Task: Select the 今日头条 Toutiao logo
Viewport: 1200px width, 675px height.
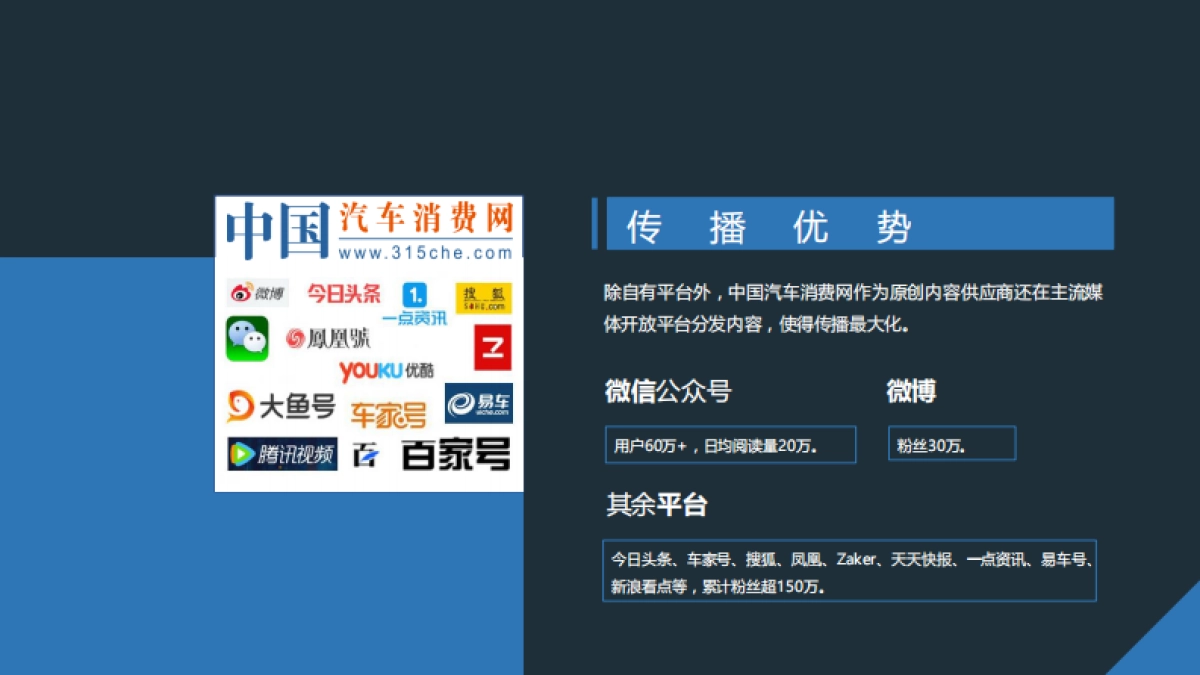Action: (342, 292)
